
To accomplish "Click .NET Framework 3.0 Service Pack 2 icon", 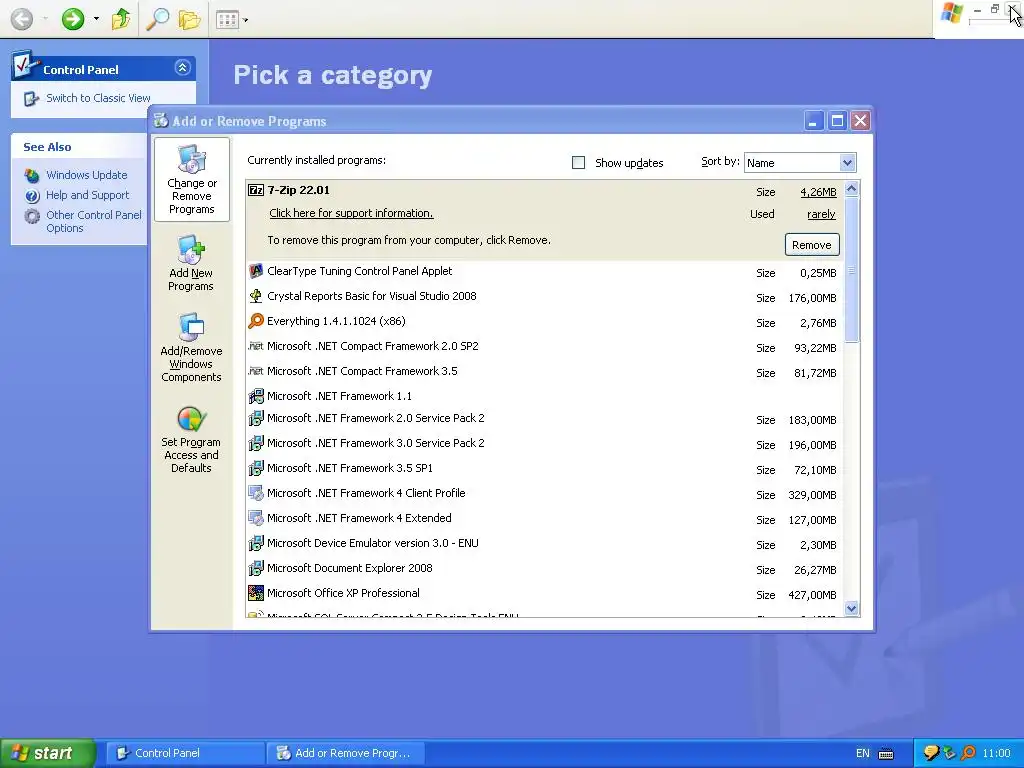I will [x=256, y=443].
